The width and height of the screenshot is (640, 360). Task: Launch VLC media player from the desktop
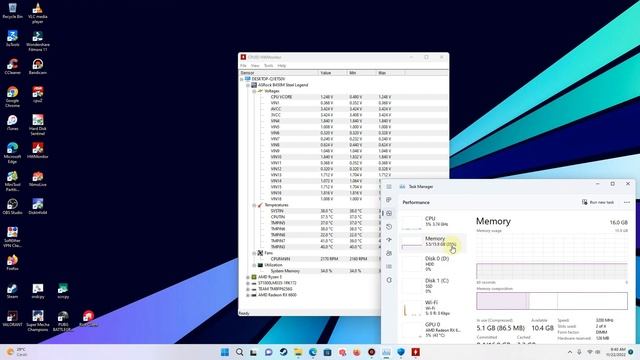click(x=38, y=13)
